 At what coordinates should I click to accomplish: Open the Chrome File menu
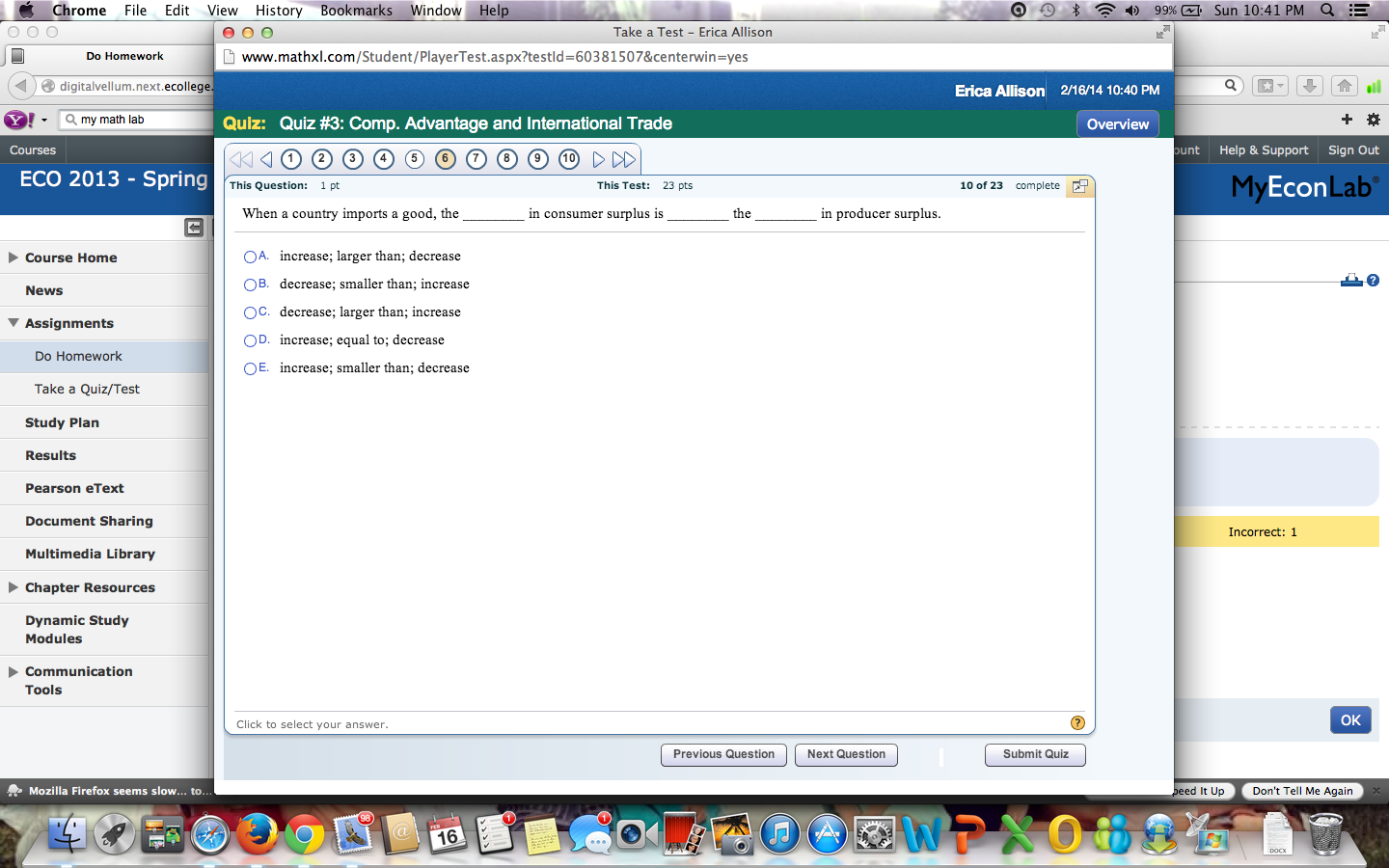click(135, 11)
